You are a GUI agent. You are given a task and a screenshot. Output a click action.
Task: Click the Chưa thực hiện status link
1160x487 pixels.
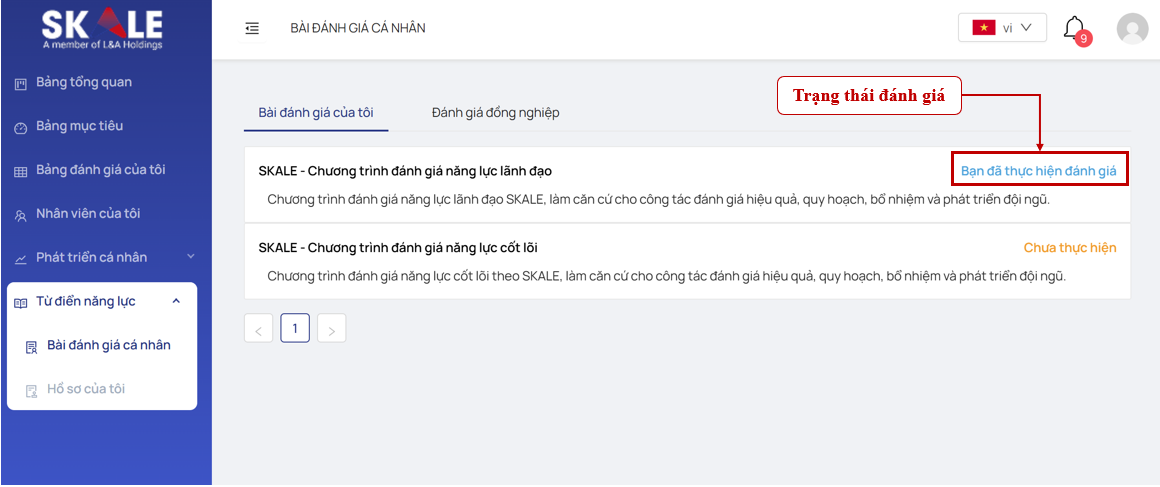[1069, 248]
